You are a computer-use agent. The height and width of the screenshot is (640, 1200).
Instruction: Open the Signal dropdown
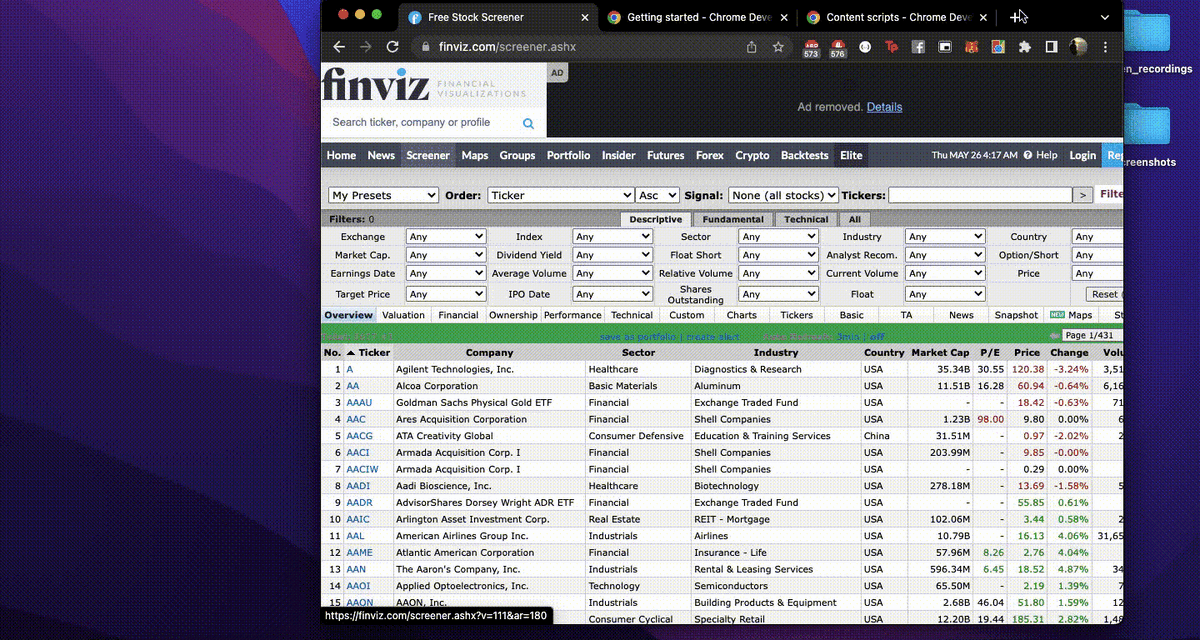tap(783, 195)
